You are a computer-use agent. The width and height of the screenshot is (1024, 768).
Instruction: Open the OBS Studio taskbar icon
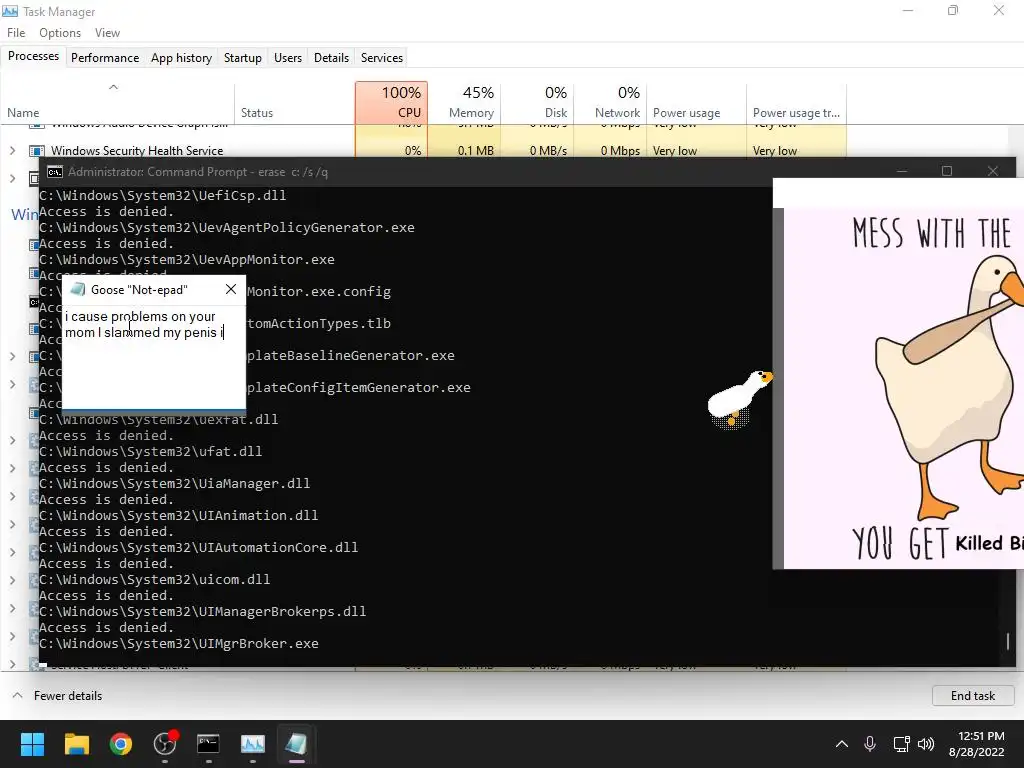pyautogui.click(x=165, y=744)
